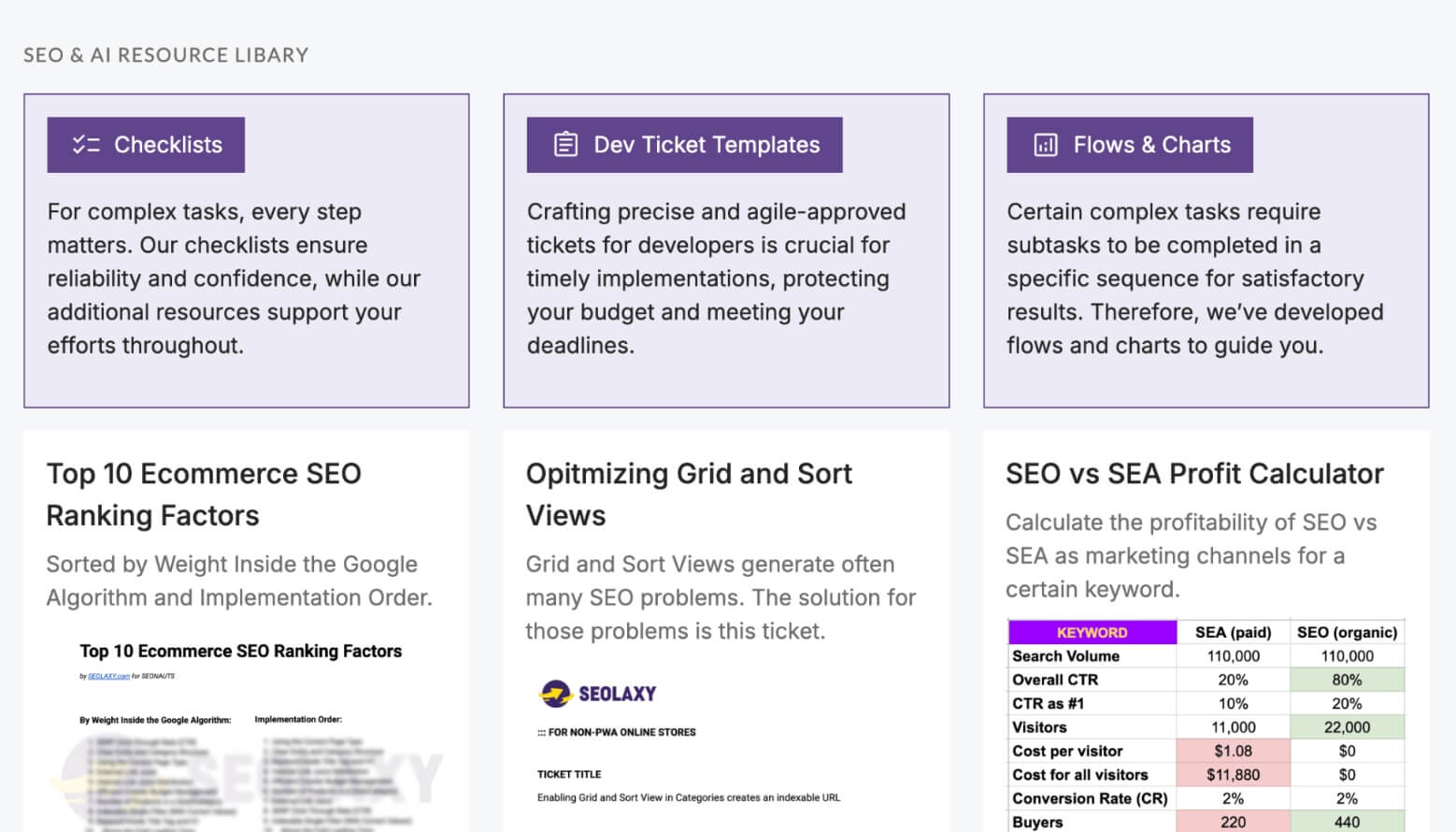Click the Flows & Charts card description
Image resolution: width=1456 pixels, height=832 pixels.
pyautogui.click(x=1194, y=279)
